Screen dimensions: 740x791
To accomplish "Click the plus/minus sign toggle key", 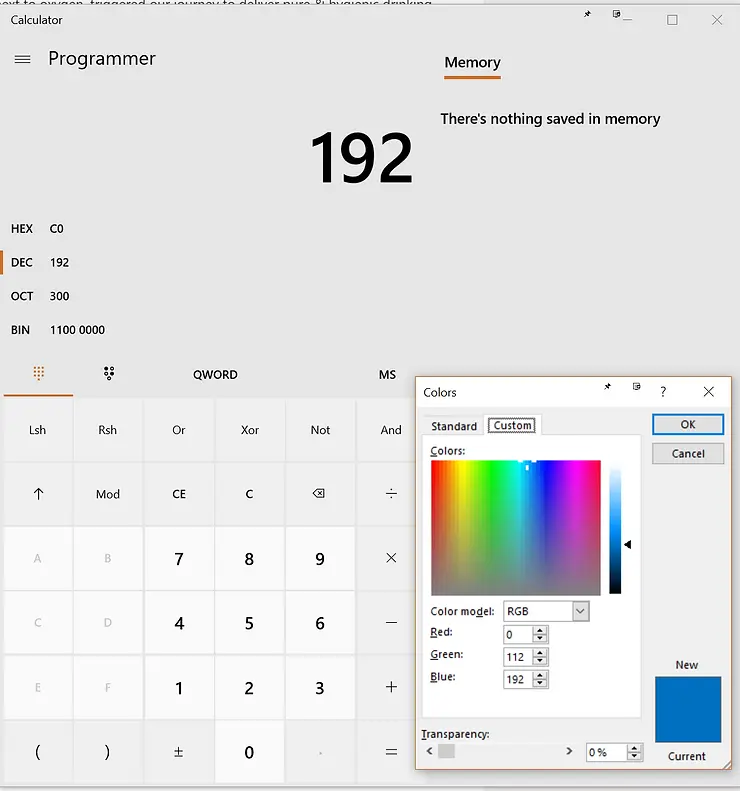I will (x=179, y=752).
